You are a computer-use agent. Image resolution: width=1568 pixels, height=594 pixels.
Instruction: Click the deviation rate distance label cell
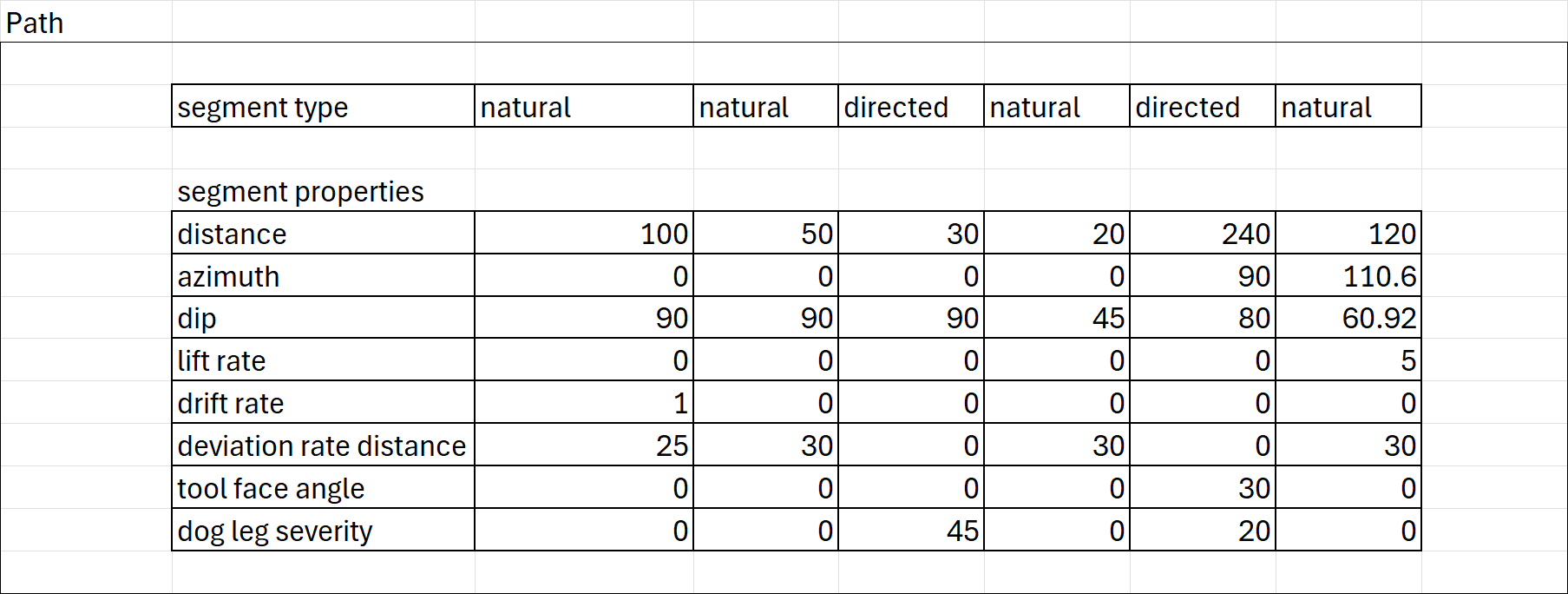click(324, 445)
